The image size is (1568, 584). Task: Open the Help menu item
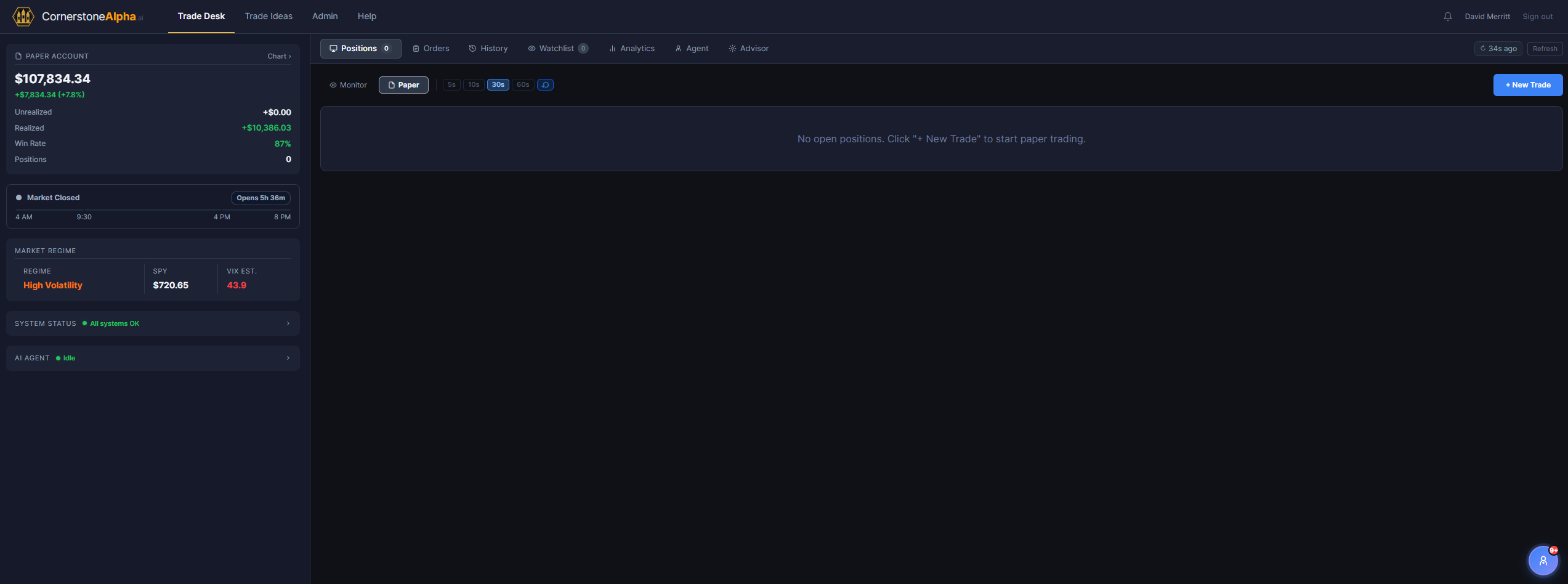367,17
